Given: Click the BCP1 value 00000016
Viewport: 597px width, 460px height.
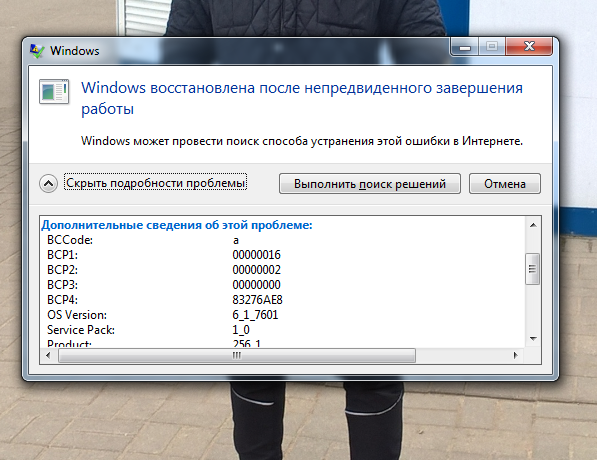Looking at the screenshot, I should (257, 255).
